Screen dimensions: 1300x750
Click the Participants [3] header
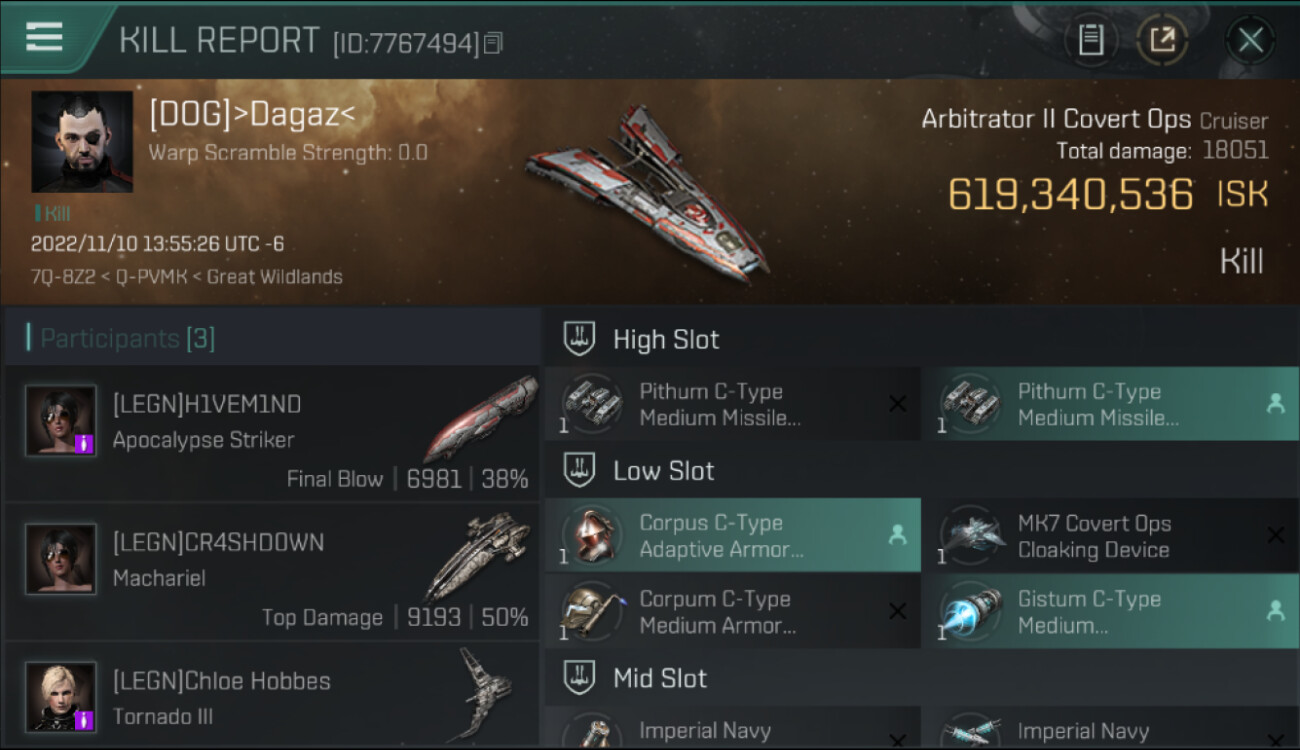[127, 338]
